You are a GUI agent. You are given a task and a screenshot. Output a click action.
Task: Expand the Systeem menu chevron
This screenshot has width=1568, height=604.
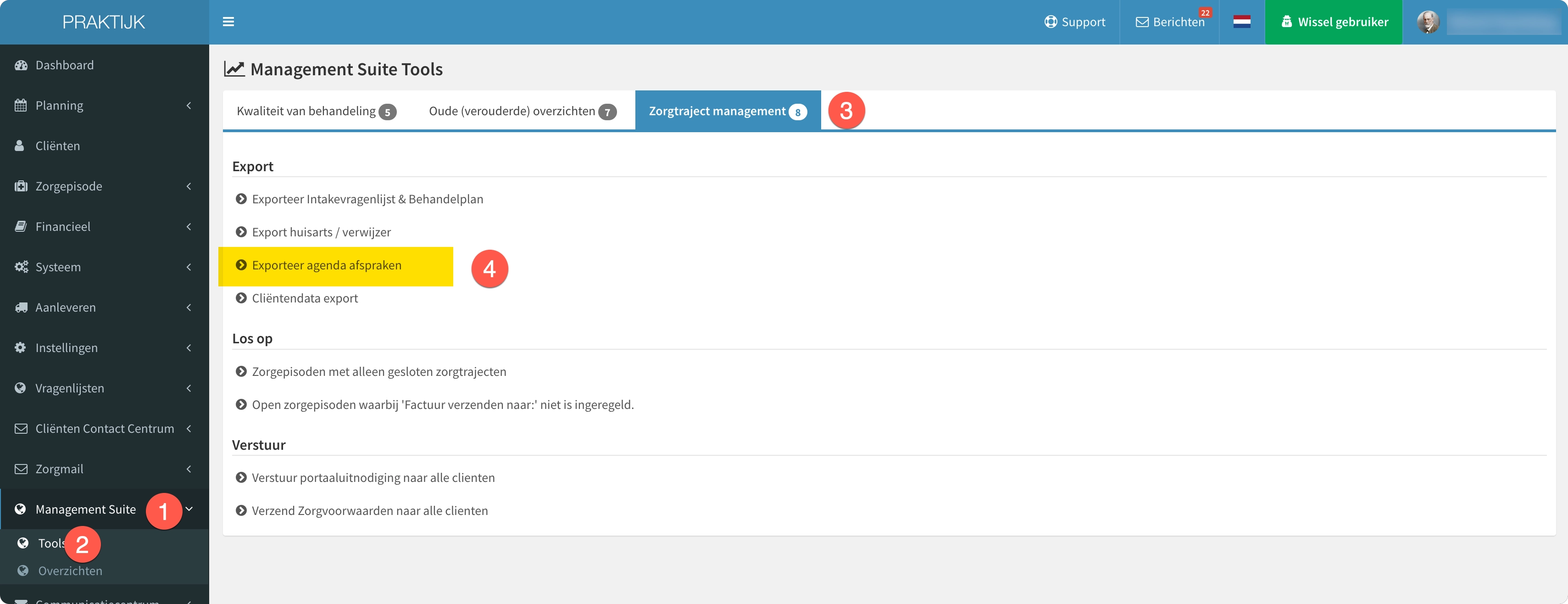(x=189, y=267)
